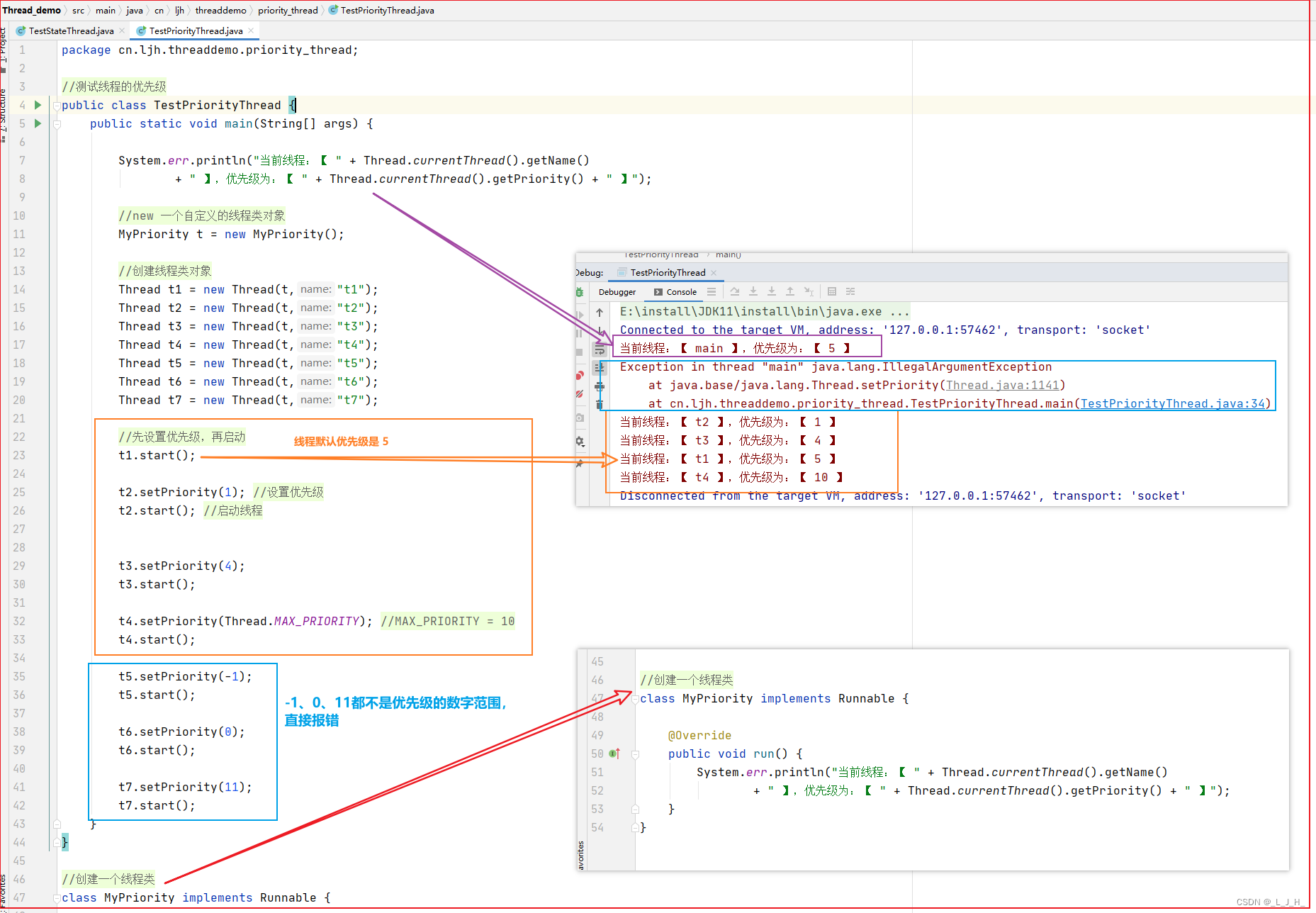Collapse run() method fold at line 50
The height and width of the screenshot is (913, 1316).
coord(635,754)
